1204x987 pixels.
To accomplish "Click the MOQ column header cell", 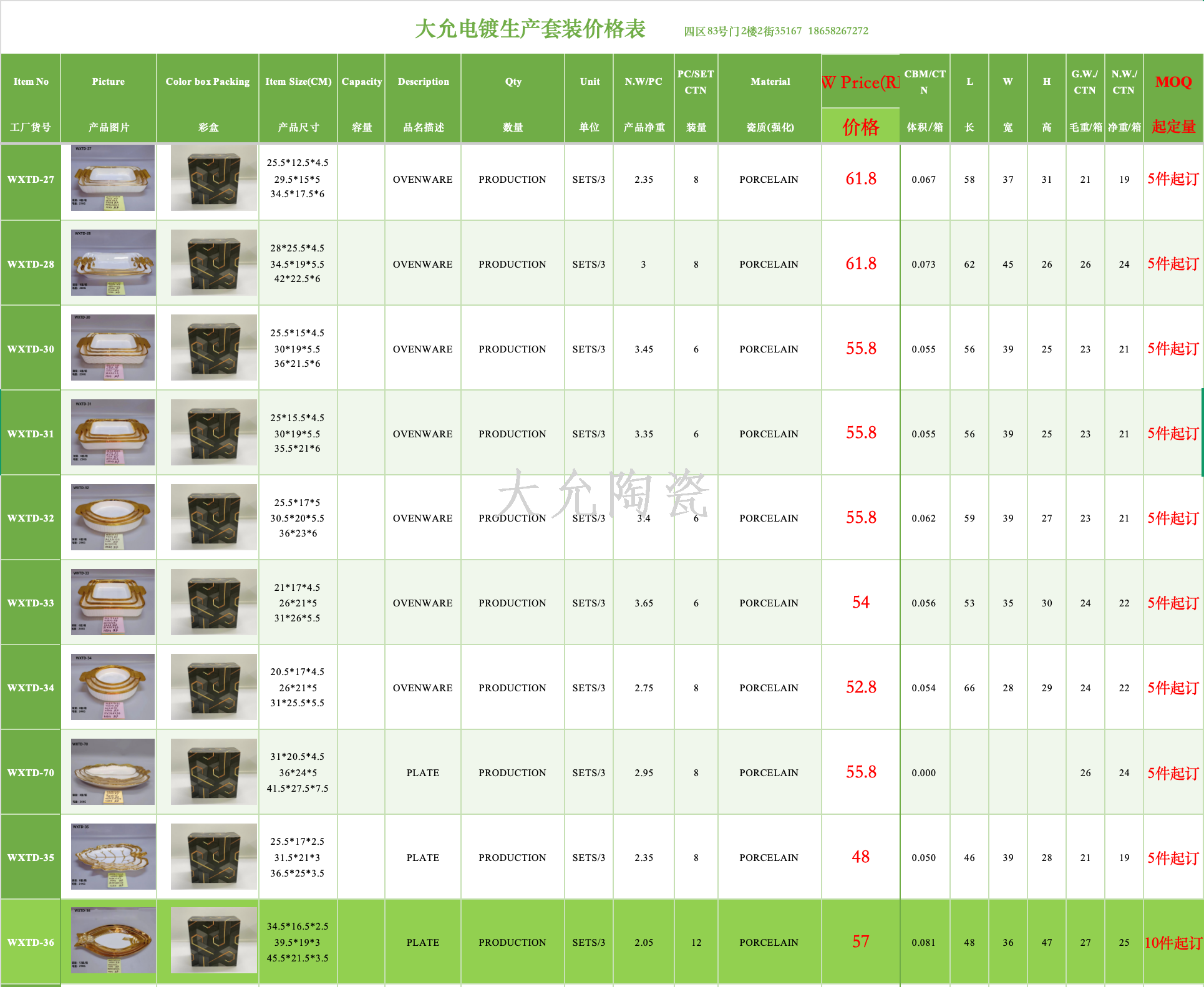I will click(1173, 82).
